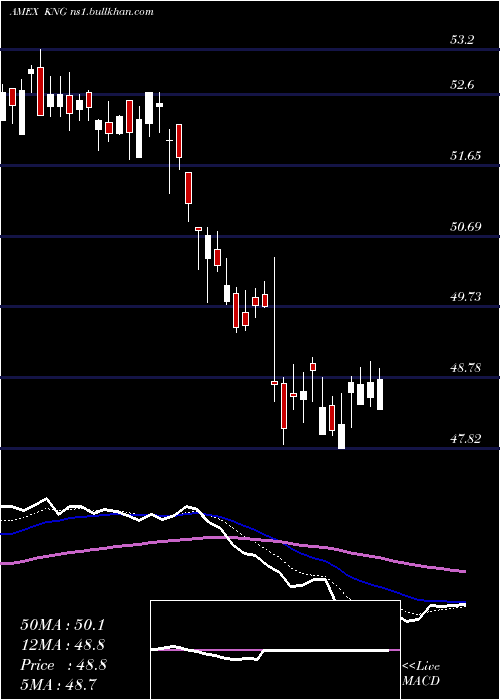Click the 50.69 price level label
500x700 pixels.
(466, 226)
